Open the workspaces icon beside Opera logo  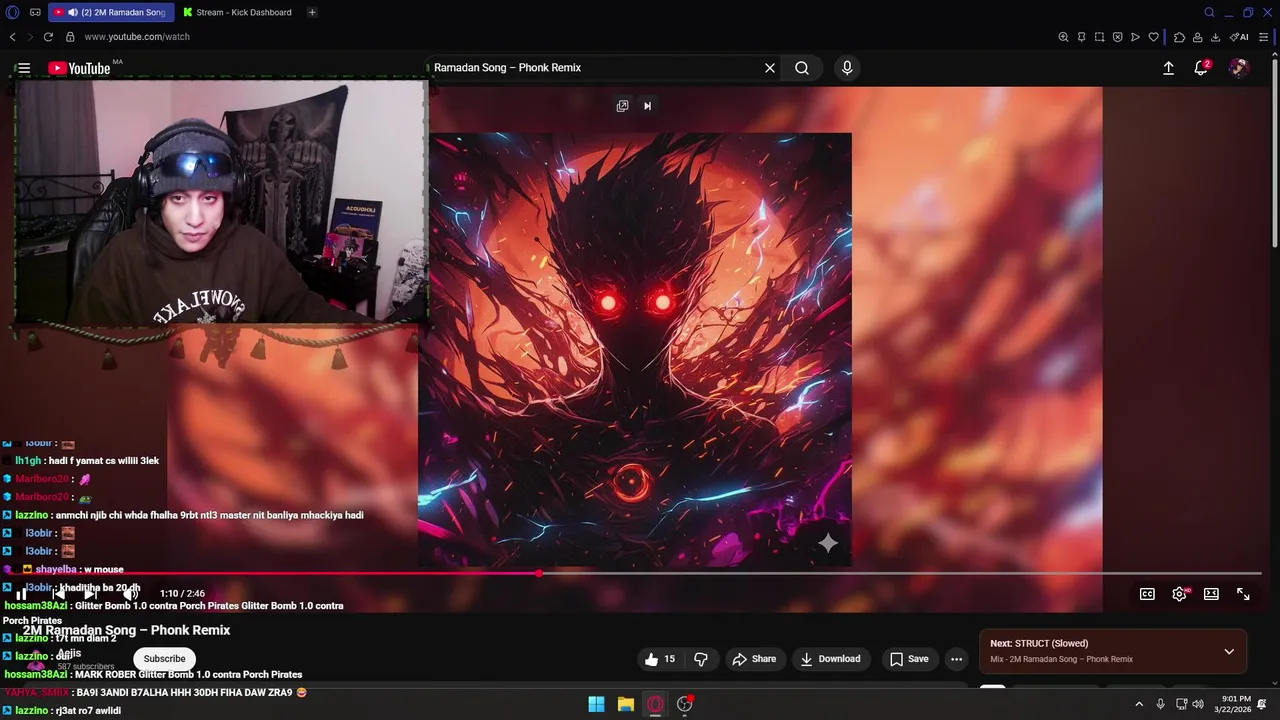click(x=35, y=12)
